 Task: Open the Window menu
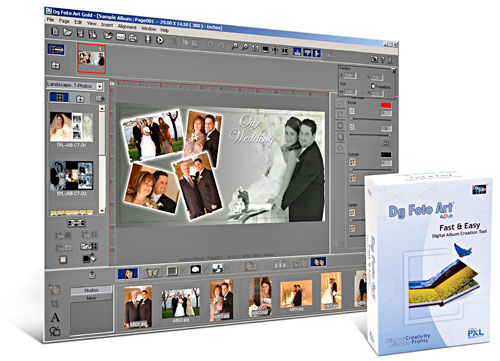point(149,29)
